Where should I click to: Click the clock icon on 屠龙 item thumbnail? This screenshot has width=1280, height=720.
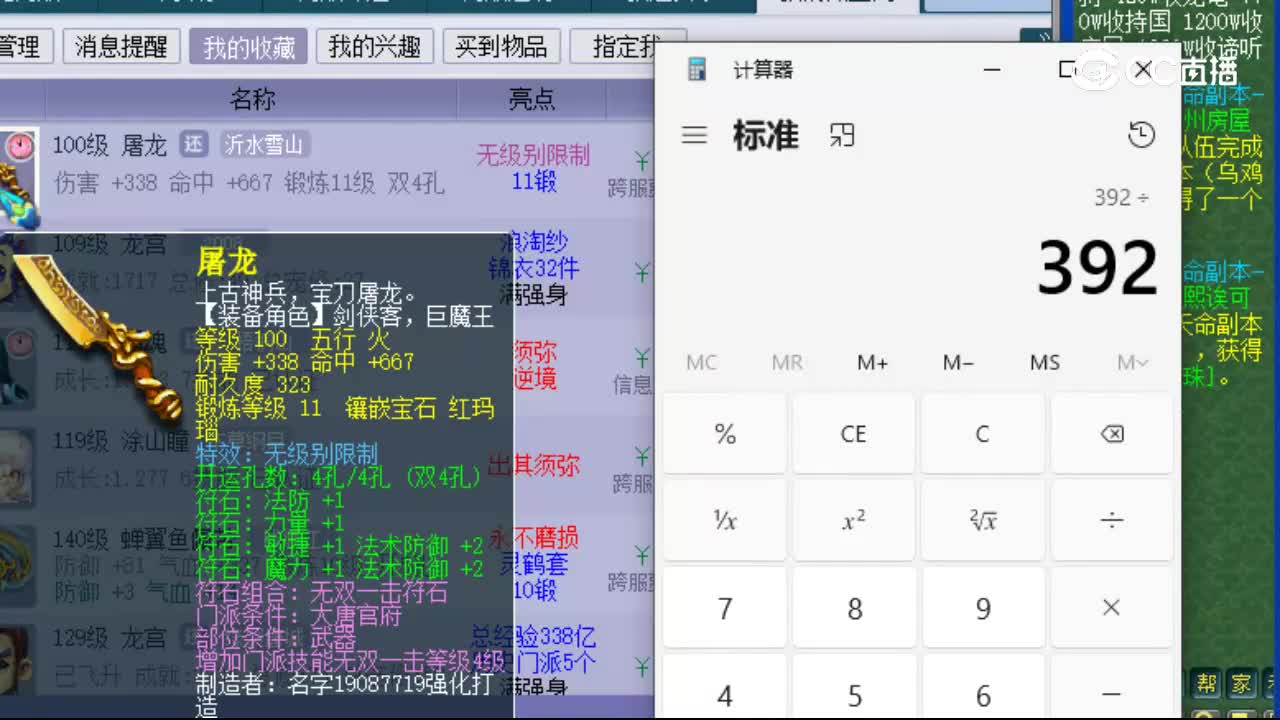(18, 147)
